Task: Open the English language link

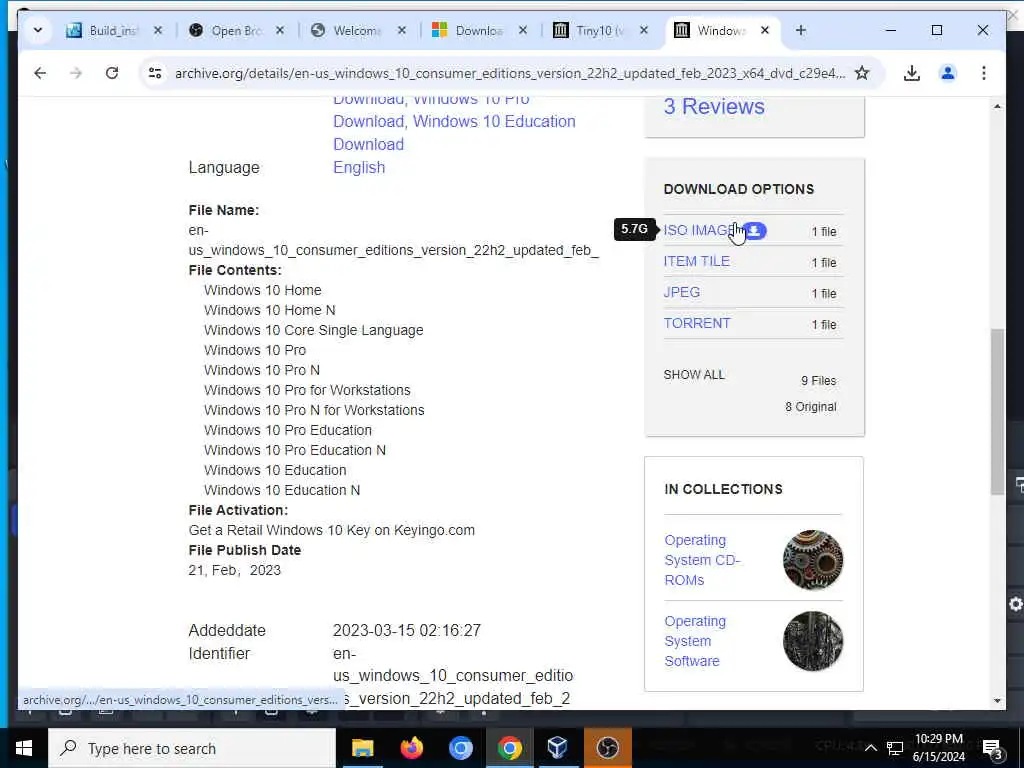Action: [359, 167]
